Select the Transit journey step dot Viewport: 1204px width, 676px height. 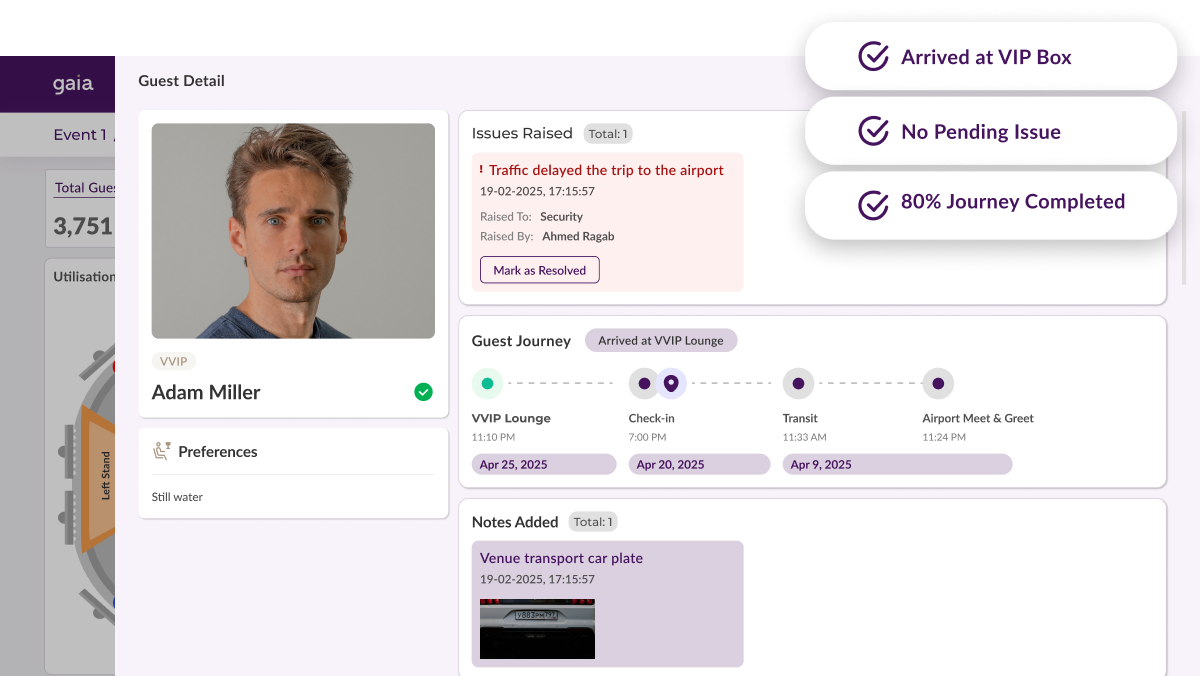(798, 383)
